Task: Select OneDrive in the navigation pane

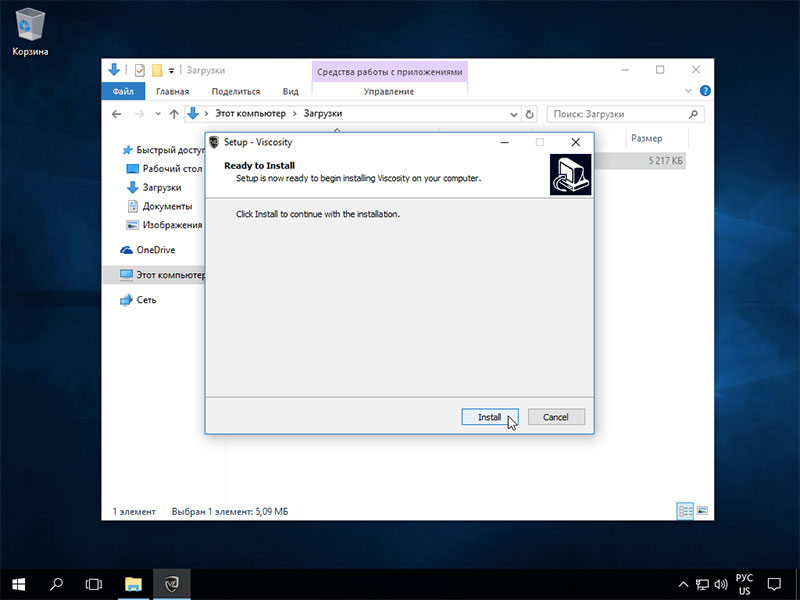Action: pyautogui.click(x=148, y=250)
